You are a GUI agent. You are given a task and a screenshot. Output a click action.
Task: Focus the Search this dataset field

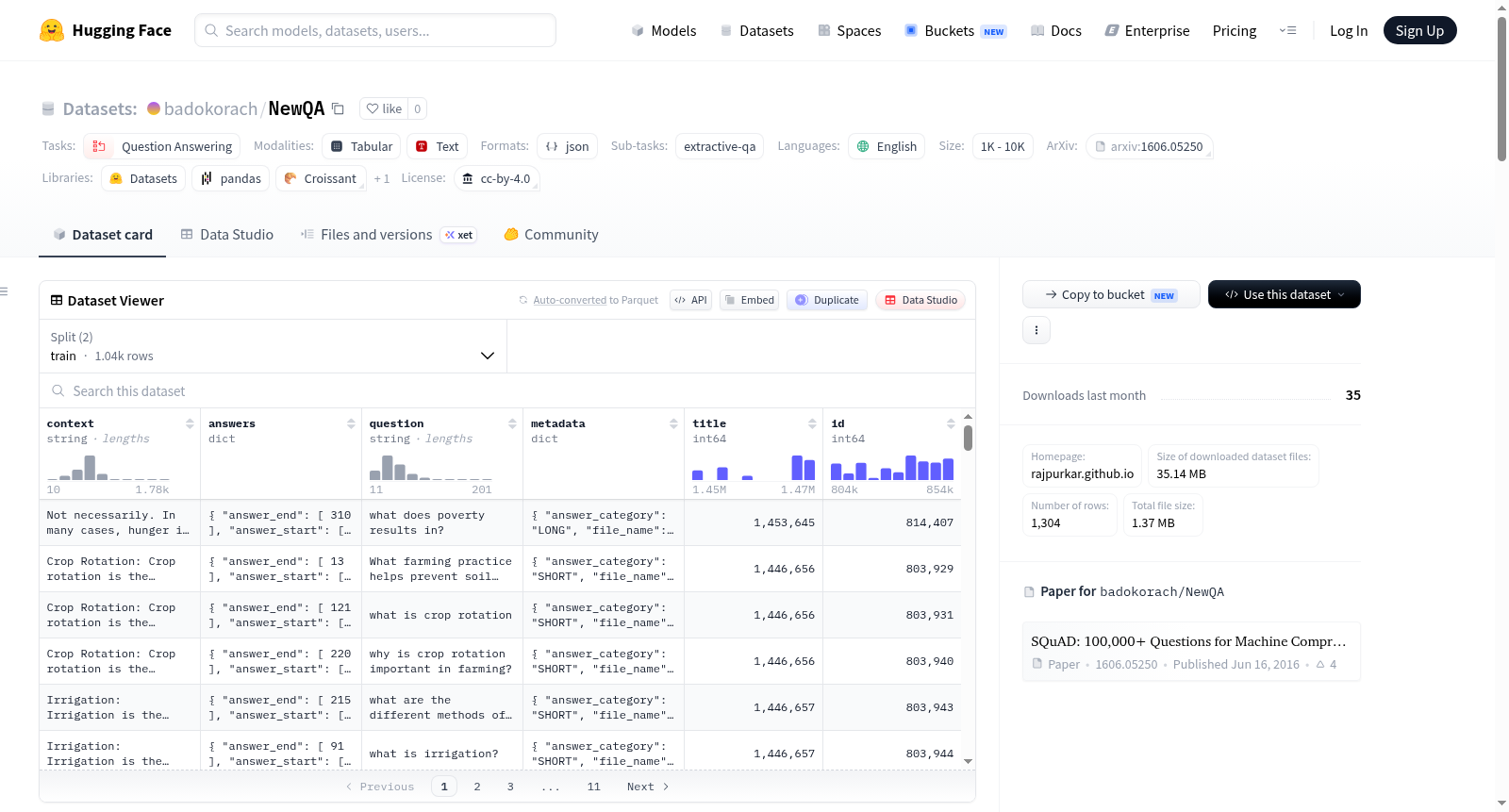(507, 390)
